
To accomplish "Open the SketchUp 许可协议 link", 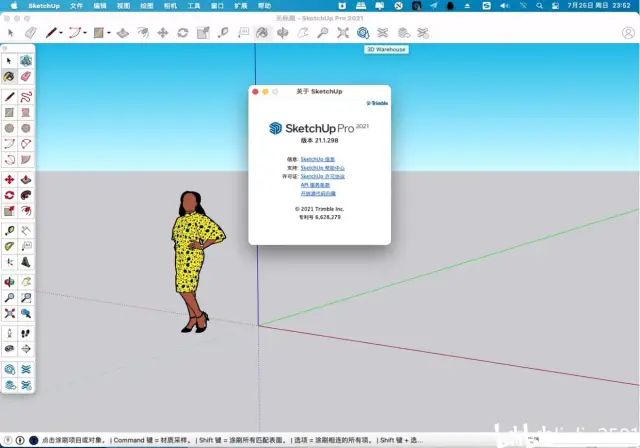I will pos(322,176).
